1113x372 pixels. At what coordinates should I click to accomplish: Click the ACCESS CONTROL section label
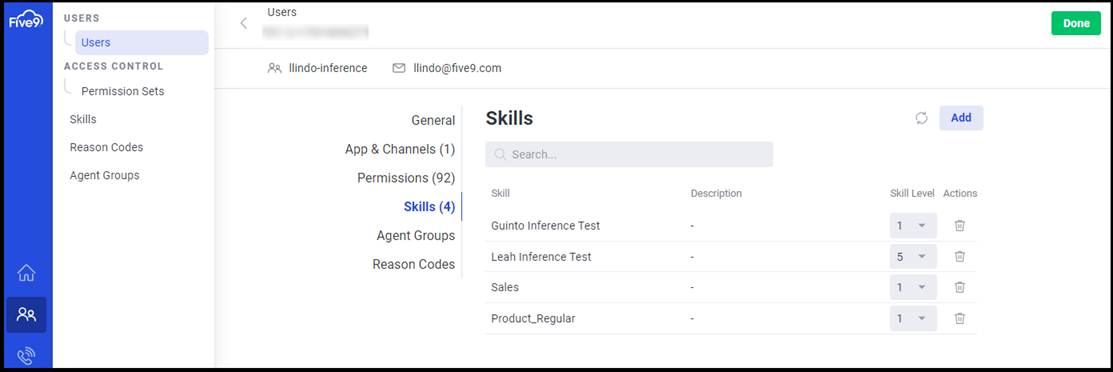pyautogui.click(x=114, y=66)
